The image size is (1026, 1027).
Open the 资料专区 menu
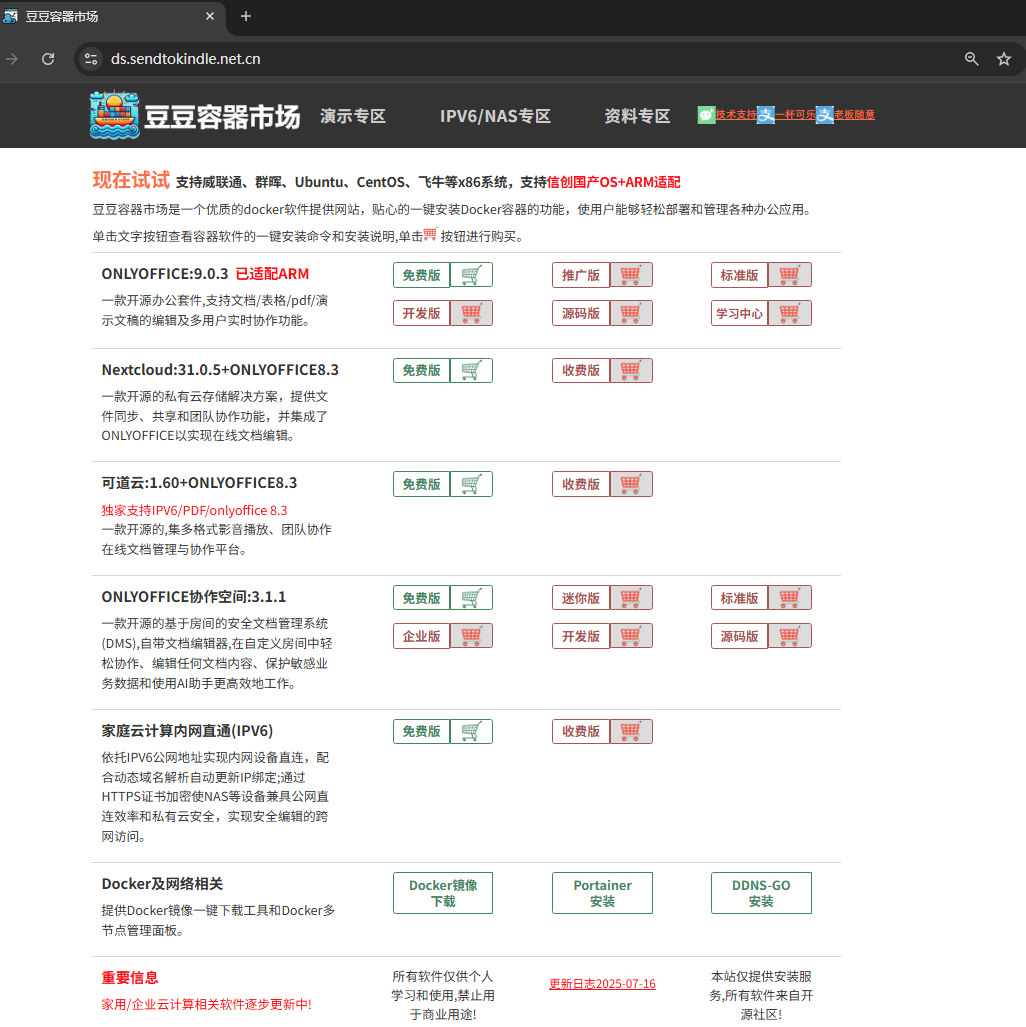coord(637,116)
